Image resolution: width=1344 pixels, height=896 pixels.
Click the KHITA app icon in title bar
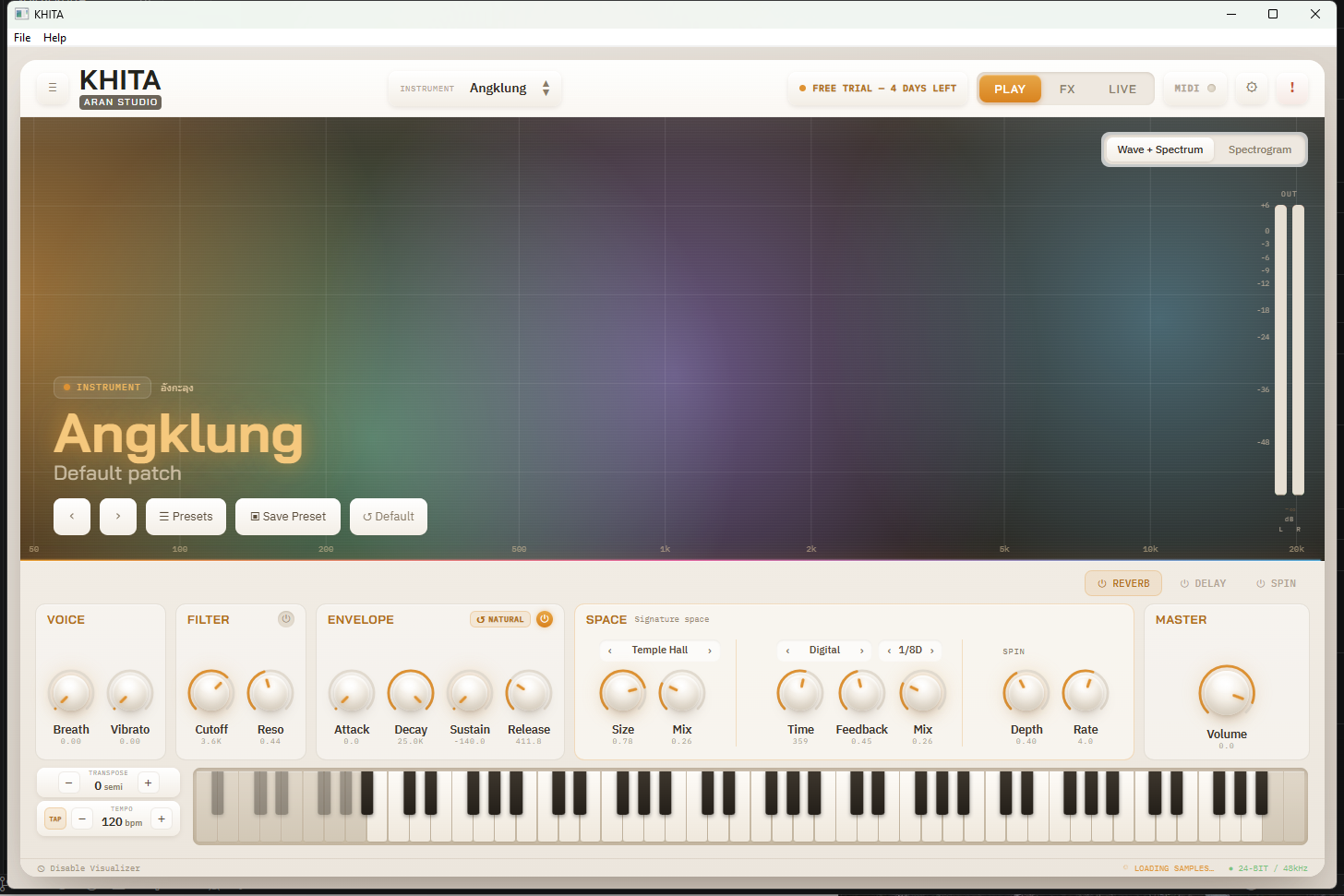click(x=22, y=14)
